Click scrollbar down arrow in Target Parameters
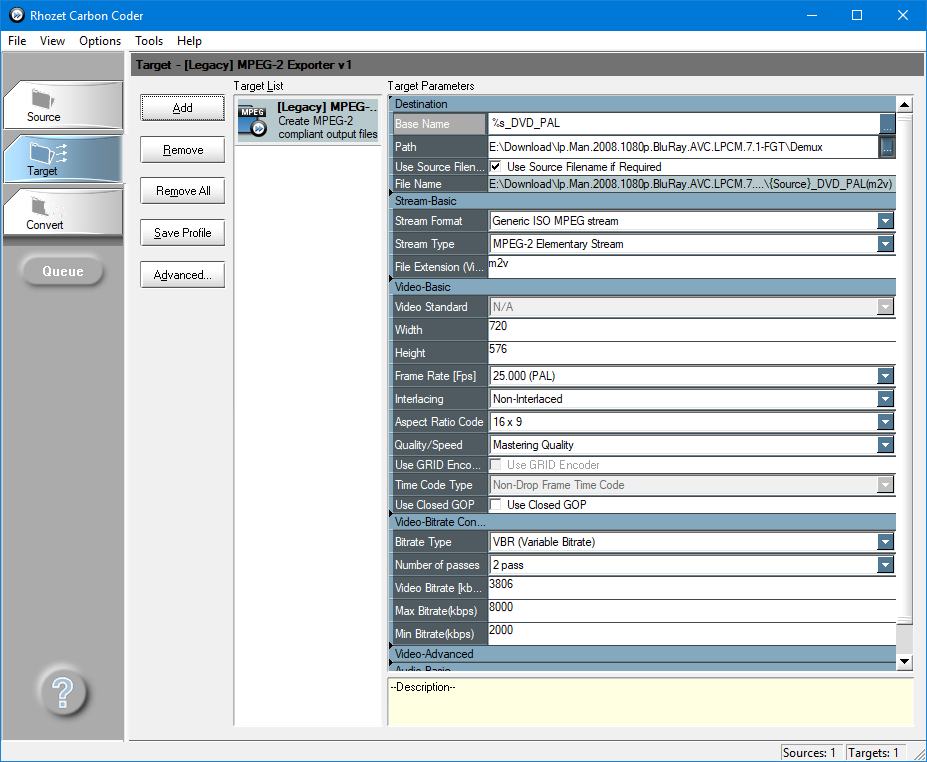This screenshot has height=762, width=927. pyautogui.click(x=904, y=662)
